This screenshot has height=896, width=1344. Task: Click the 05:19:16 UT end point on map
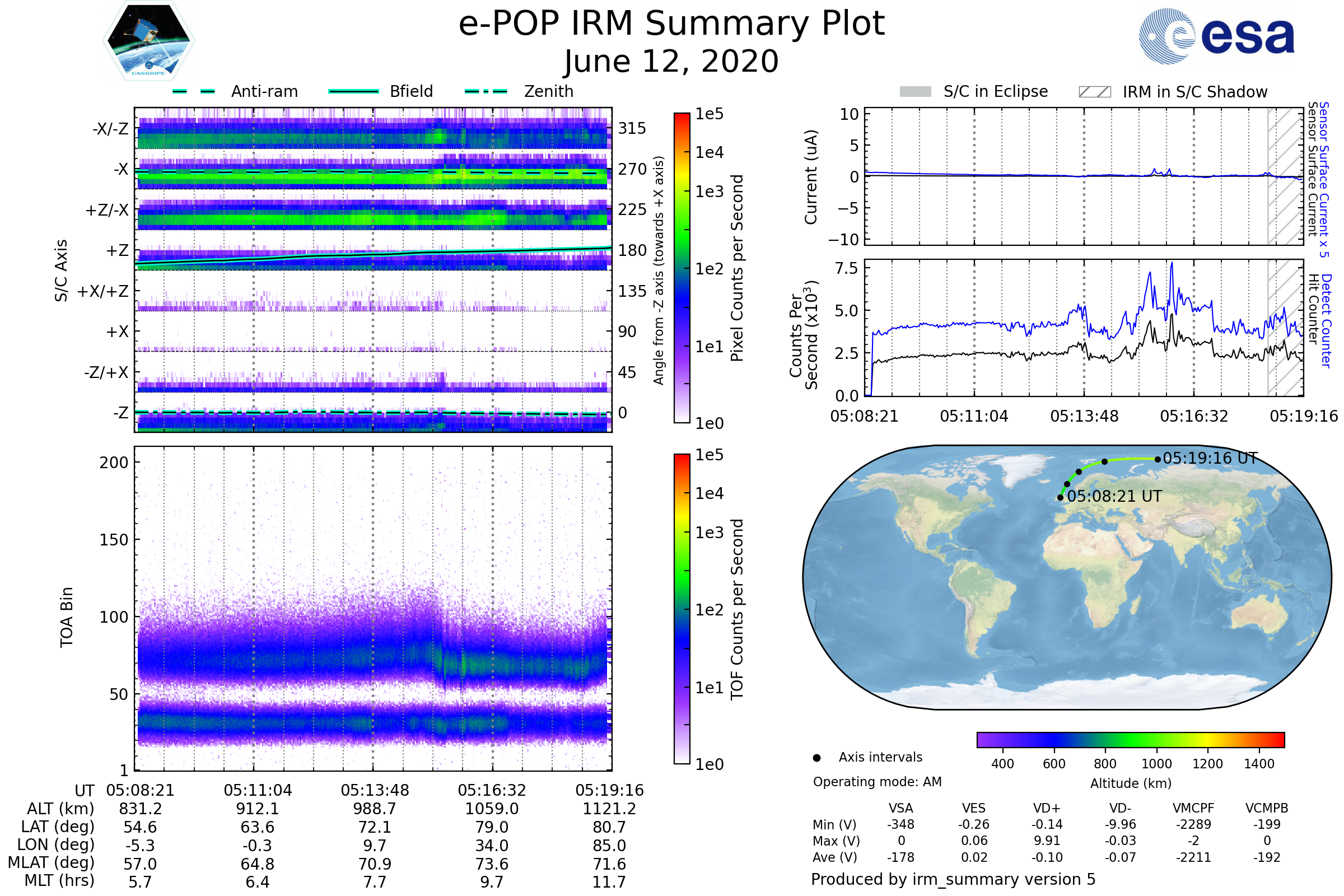click(1158, 459)
